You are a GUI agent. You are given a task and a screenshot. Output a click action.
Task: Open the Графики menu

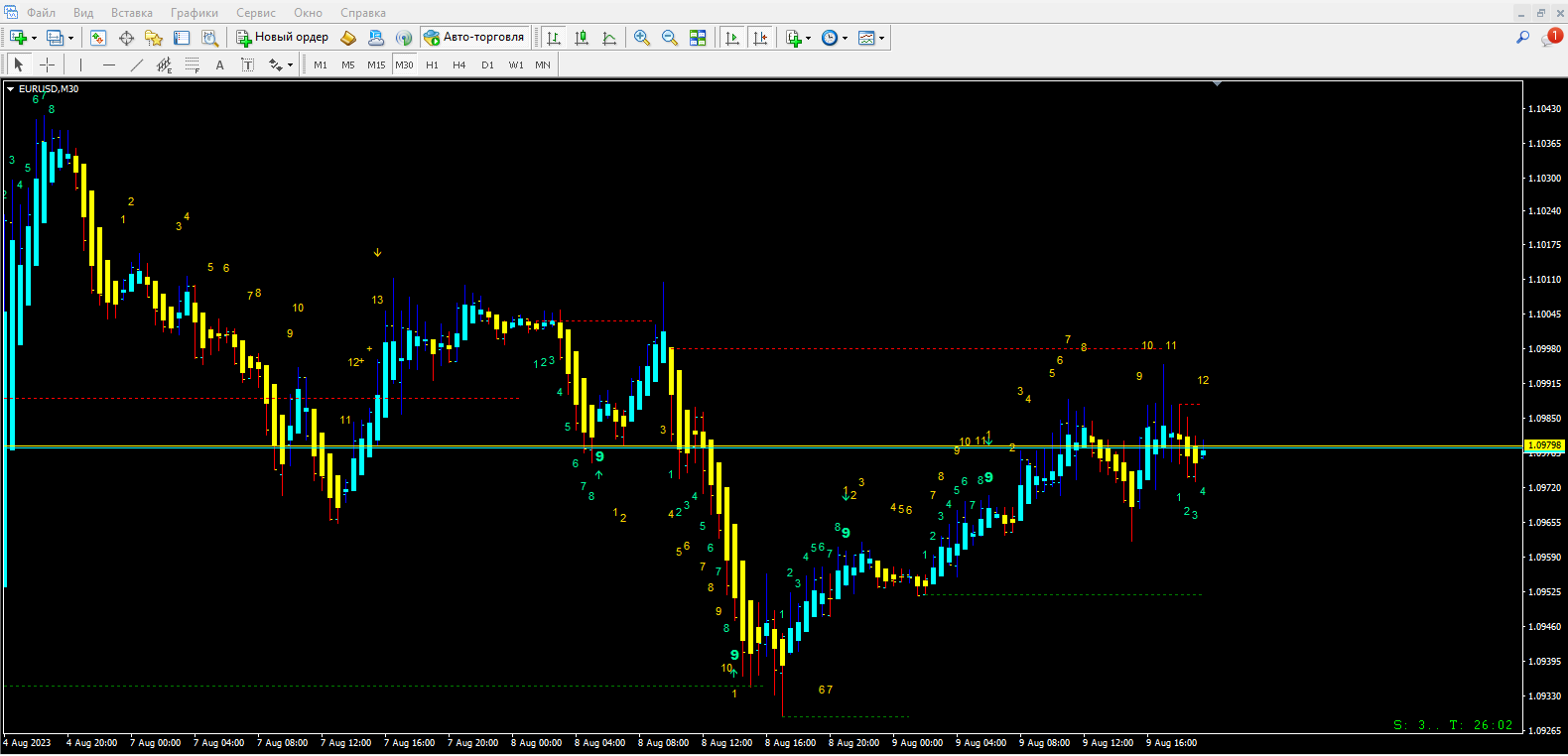(x=195, y=13)
